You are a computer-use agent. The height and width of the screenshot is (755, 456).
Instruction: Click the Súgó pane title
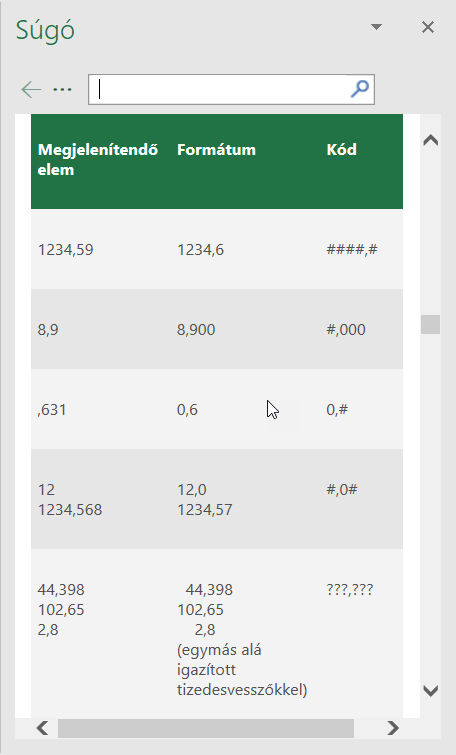[45, 30]
